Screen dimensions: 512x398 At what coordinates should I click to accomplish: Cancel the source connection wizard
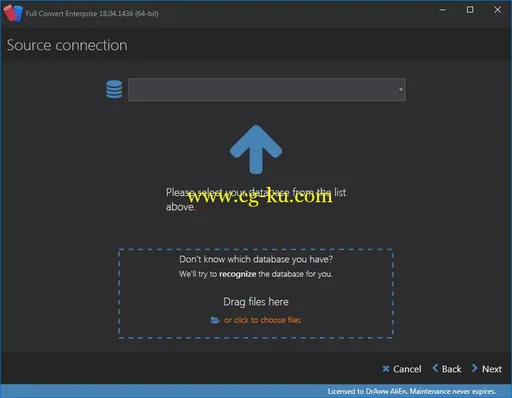coord(402,369)
